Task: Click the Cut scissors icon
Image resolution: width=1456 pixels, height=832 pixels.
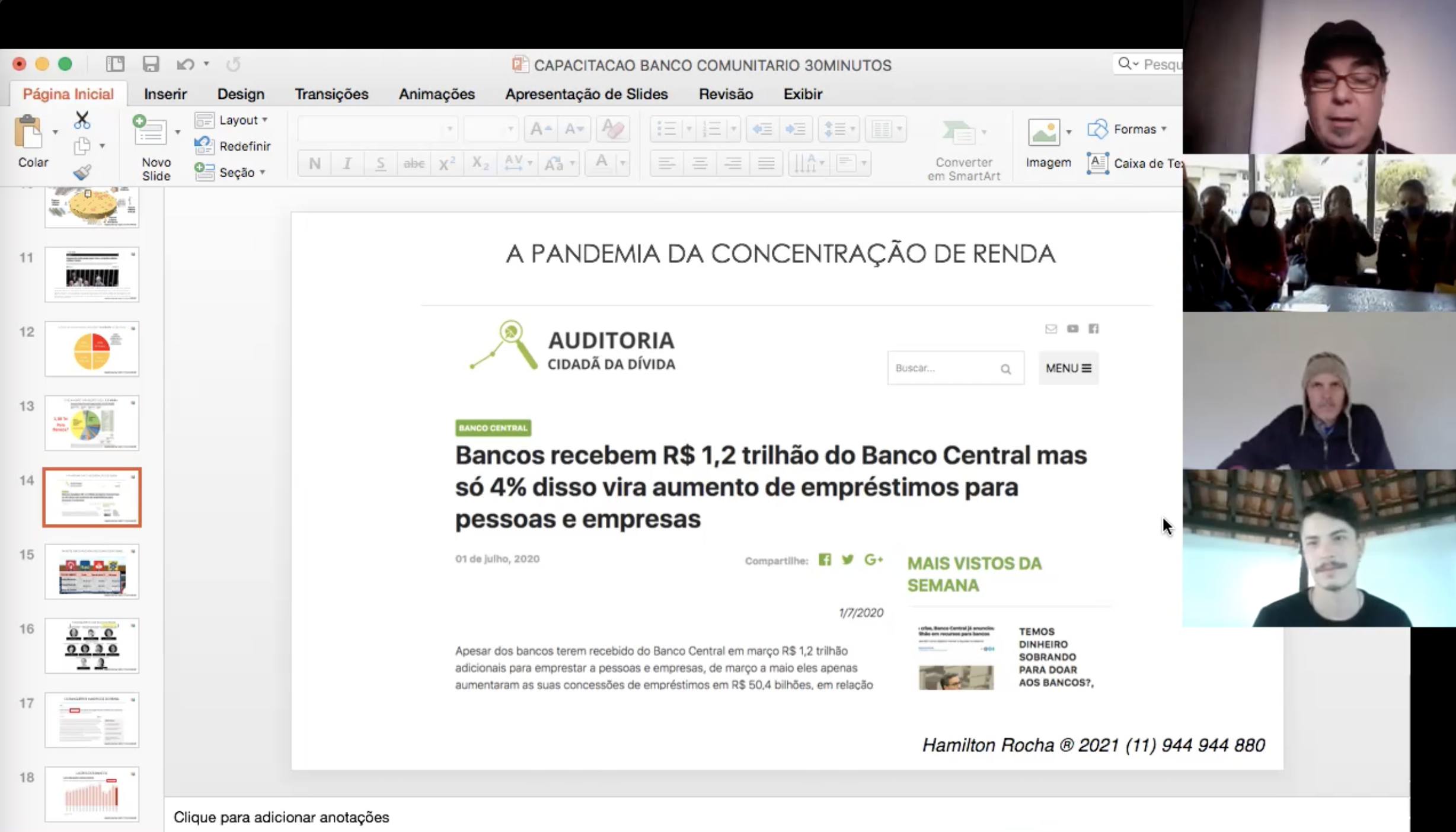Action: [82, 120]
